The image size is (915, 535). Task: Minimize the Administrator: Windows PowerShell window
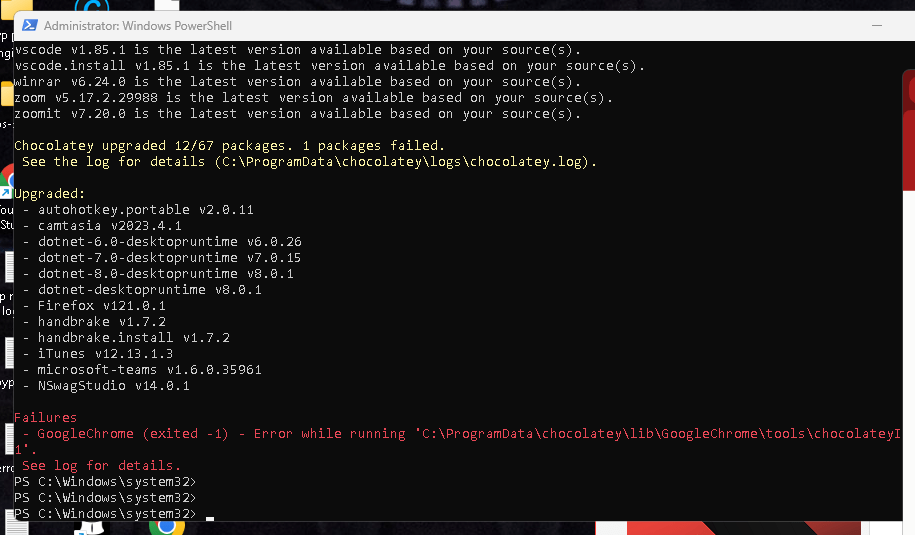876,26
